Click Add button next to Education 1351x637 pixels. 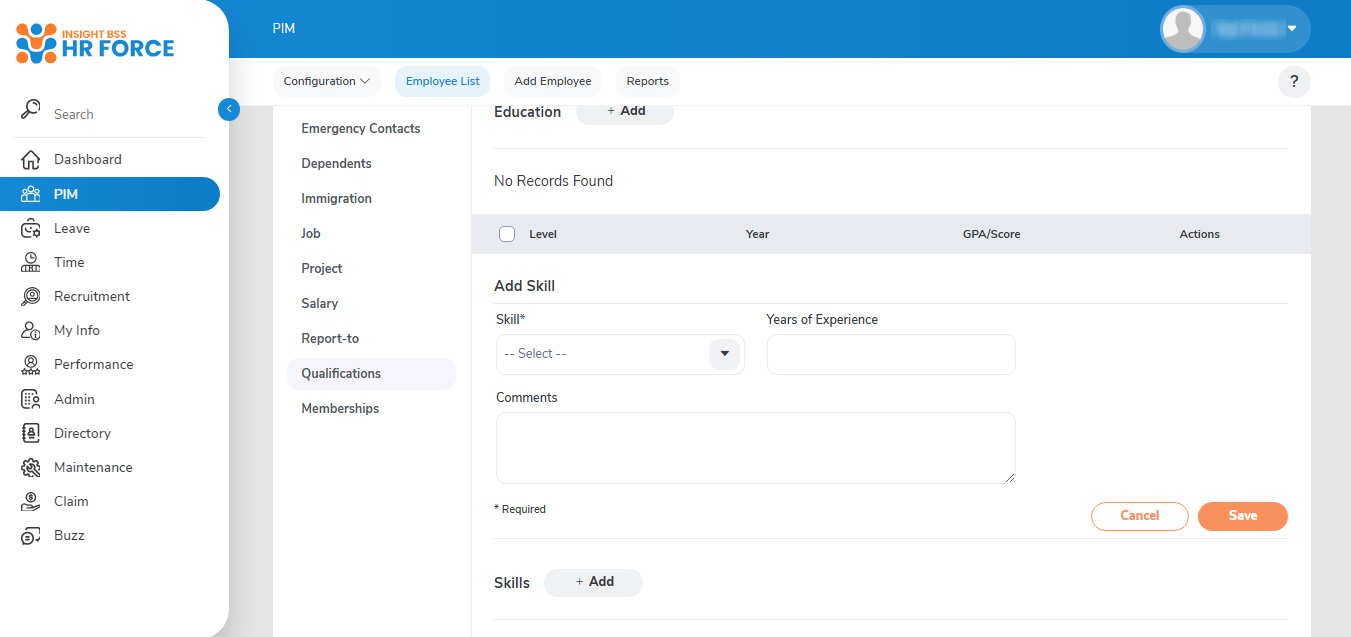(x=625, y=111)
